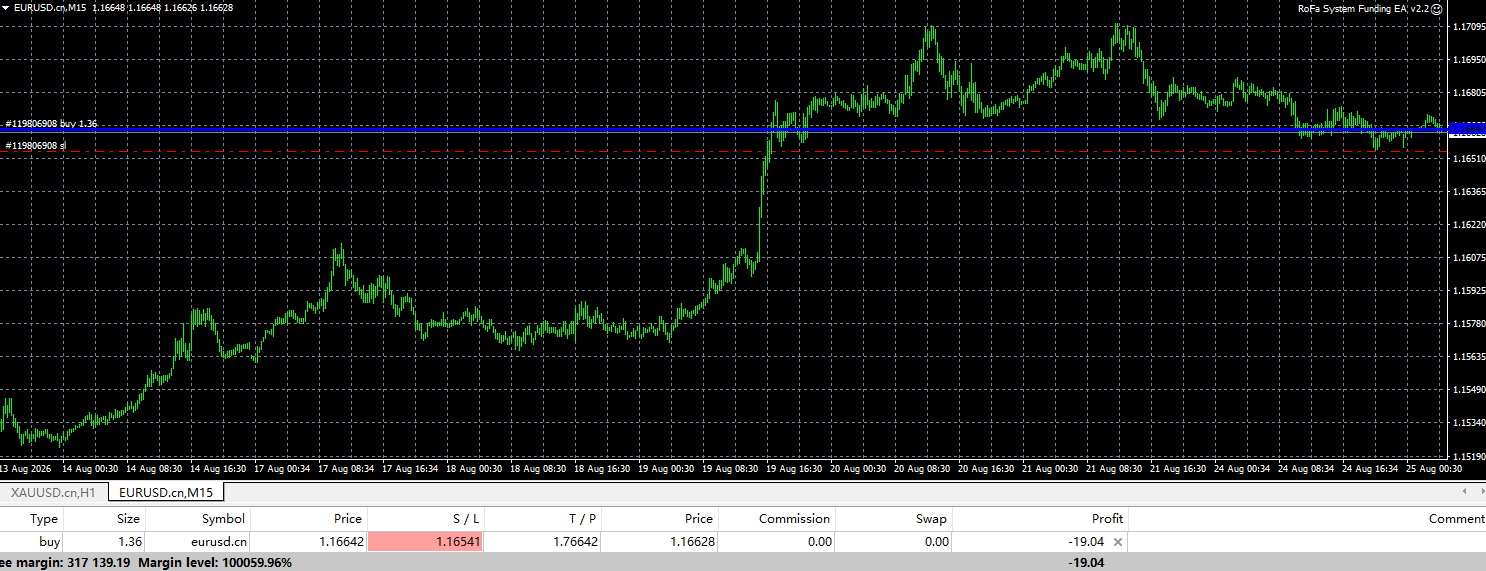Click the 'RoFa System Funding EA v2.2' label
Screen dimensions: 1486x571
point(1362,8)
